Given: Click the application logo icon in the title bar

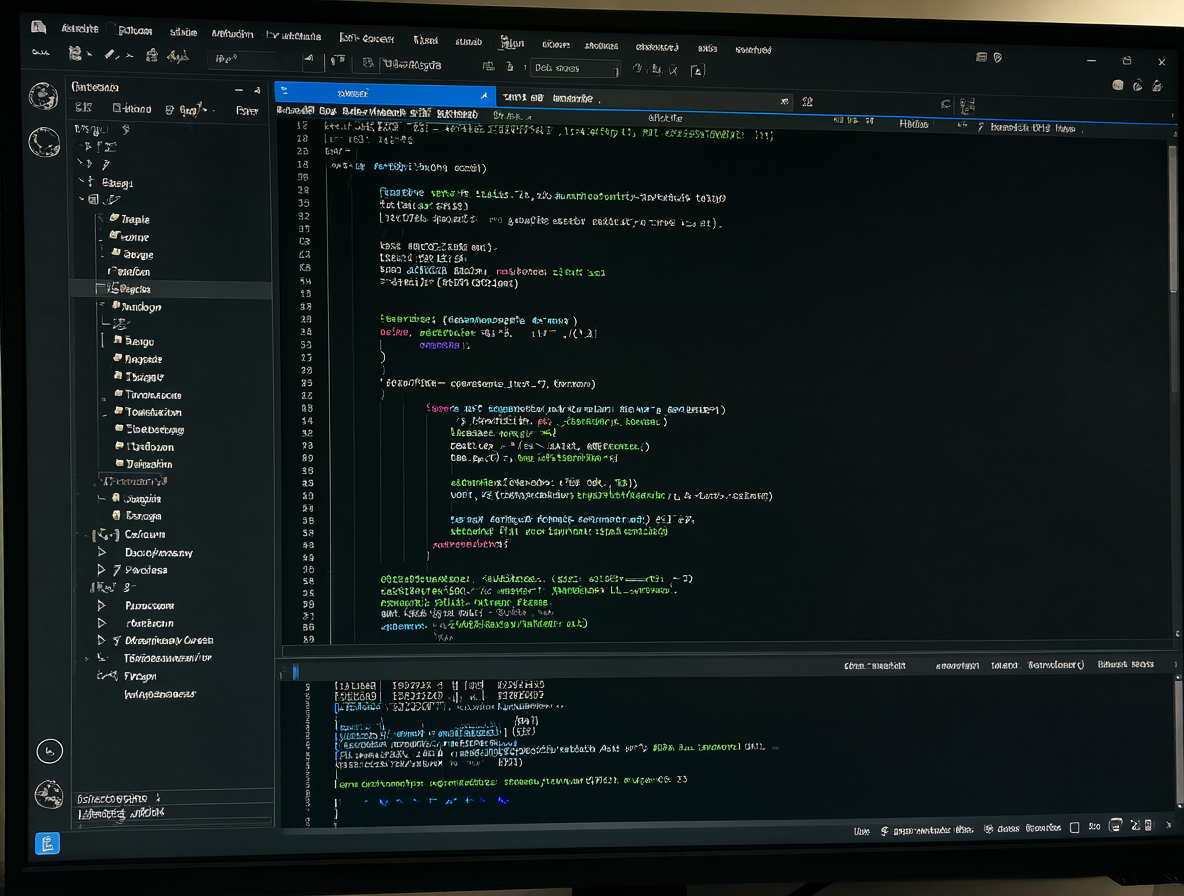Looking at the screenshot, I should tap(39, 27).
